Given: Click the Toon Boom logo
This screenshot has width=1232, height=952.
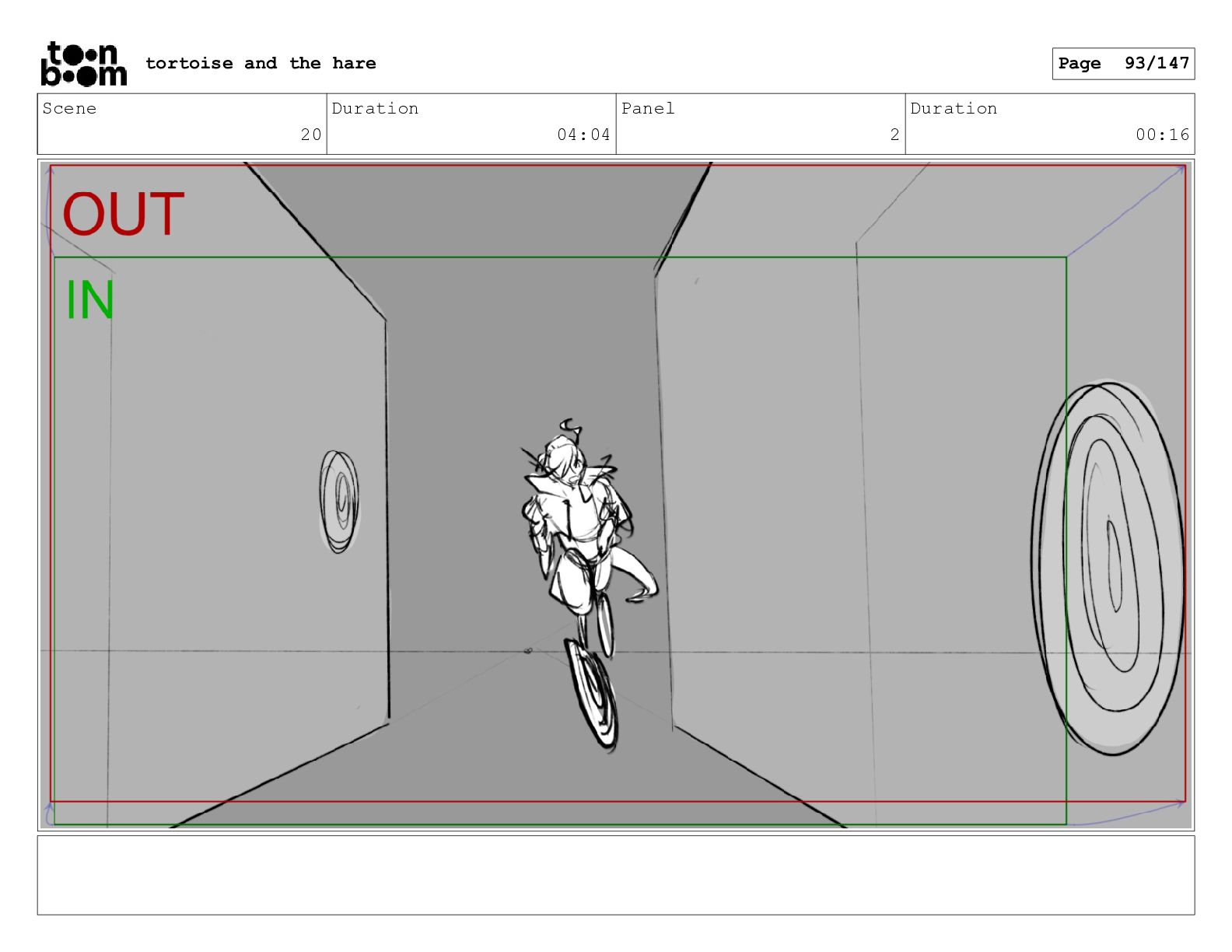Looking at the screenshot, I should point(83,64).
